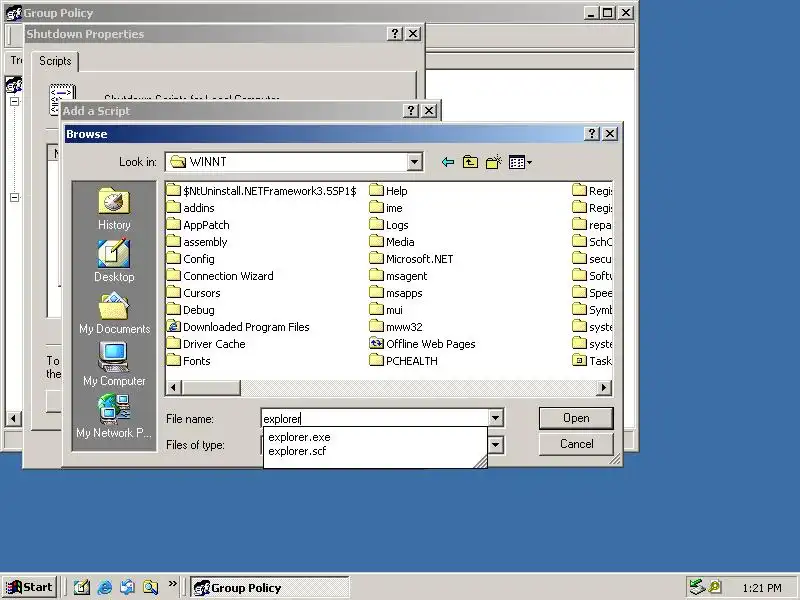Expand the File name dropdown arrow
The width and height of the screenshot is (800, 600).
click(495, 418)
